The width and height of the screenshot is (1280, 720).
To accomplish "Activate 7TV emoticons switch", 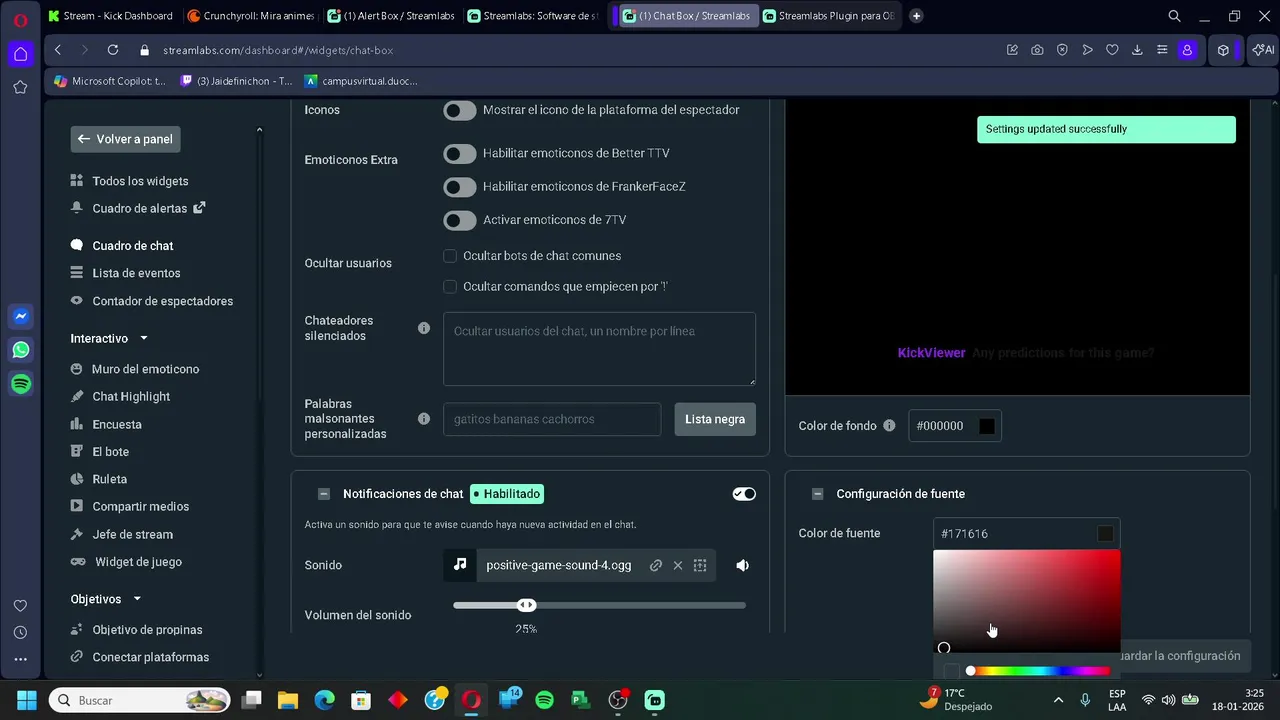I will pos(460,220).
